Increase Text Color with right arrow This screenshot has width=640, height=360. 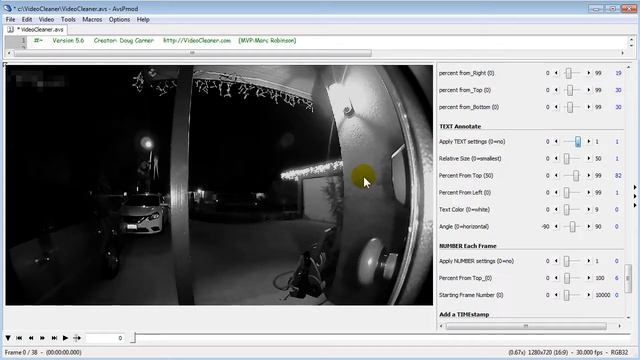pyautogui.click(x=589, y=209)
